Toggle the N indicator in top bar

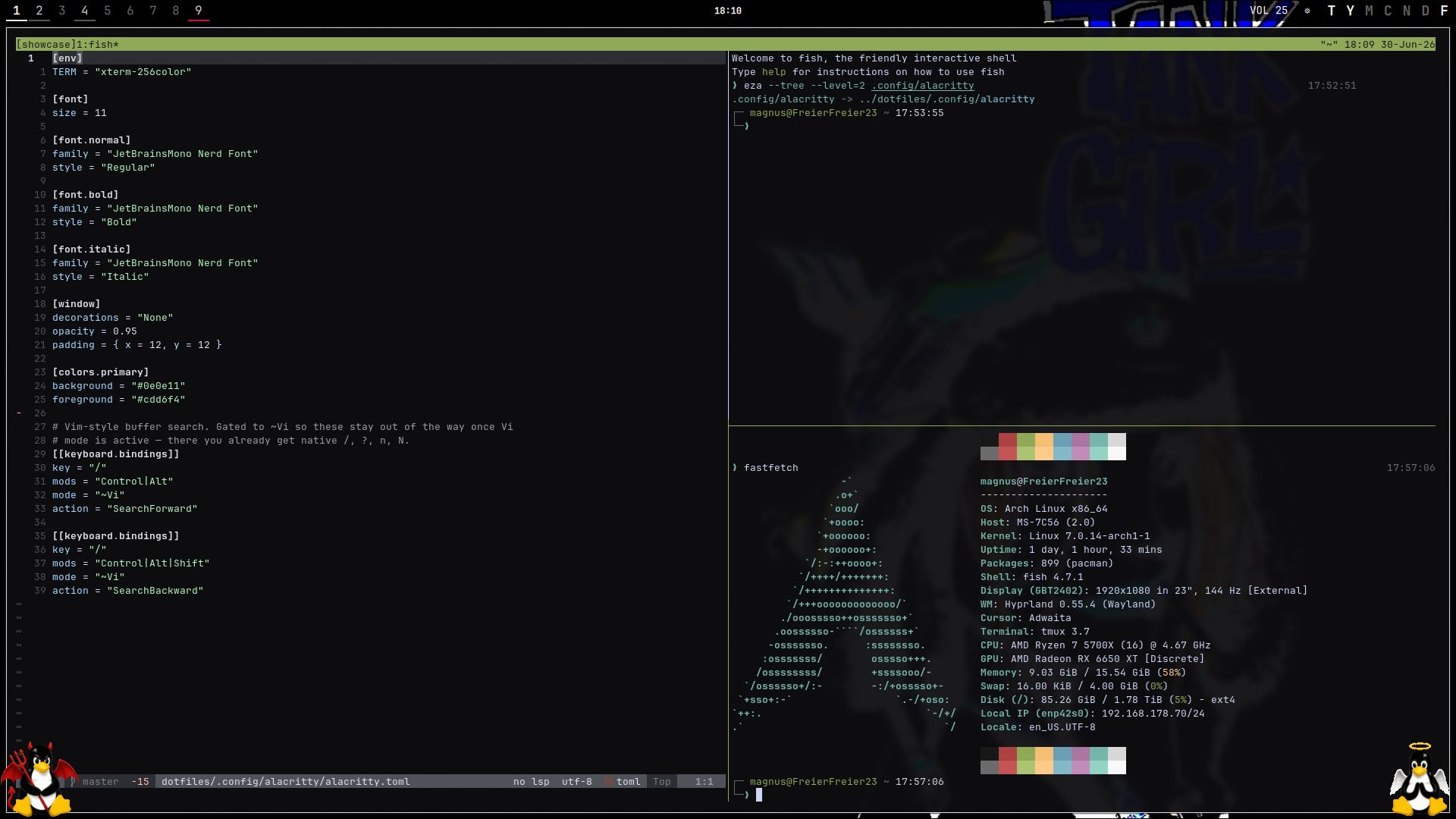[1407, 11]
